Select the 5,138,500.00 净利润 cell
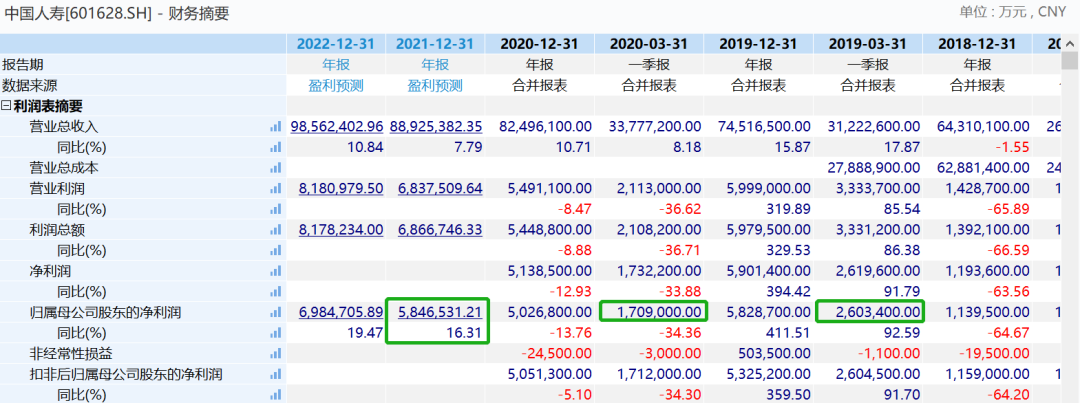Screen dimensions: 1080x403 click(x=550, y=271)
